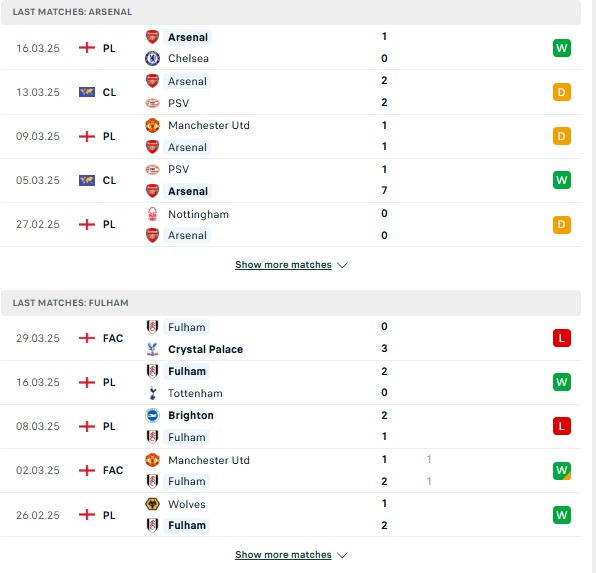Expand Arsenal's Show more matches chevron
The width and height of the screenshot is (596, 573).
point(342,265)
